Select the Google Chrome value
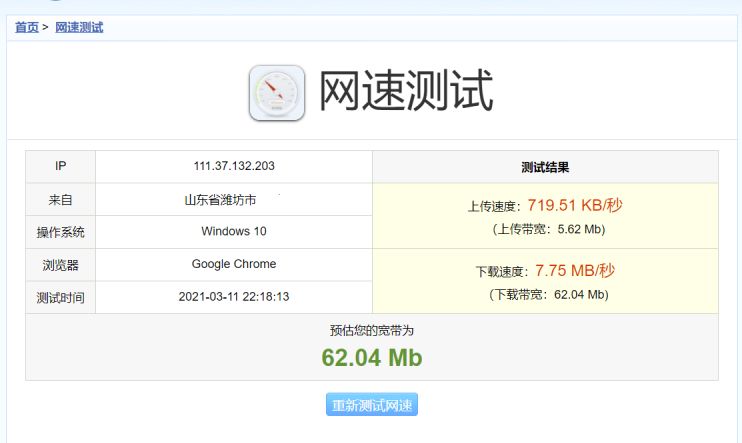 [234, 264]
